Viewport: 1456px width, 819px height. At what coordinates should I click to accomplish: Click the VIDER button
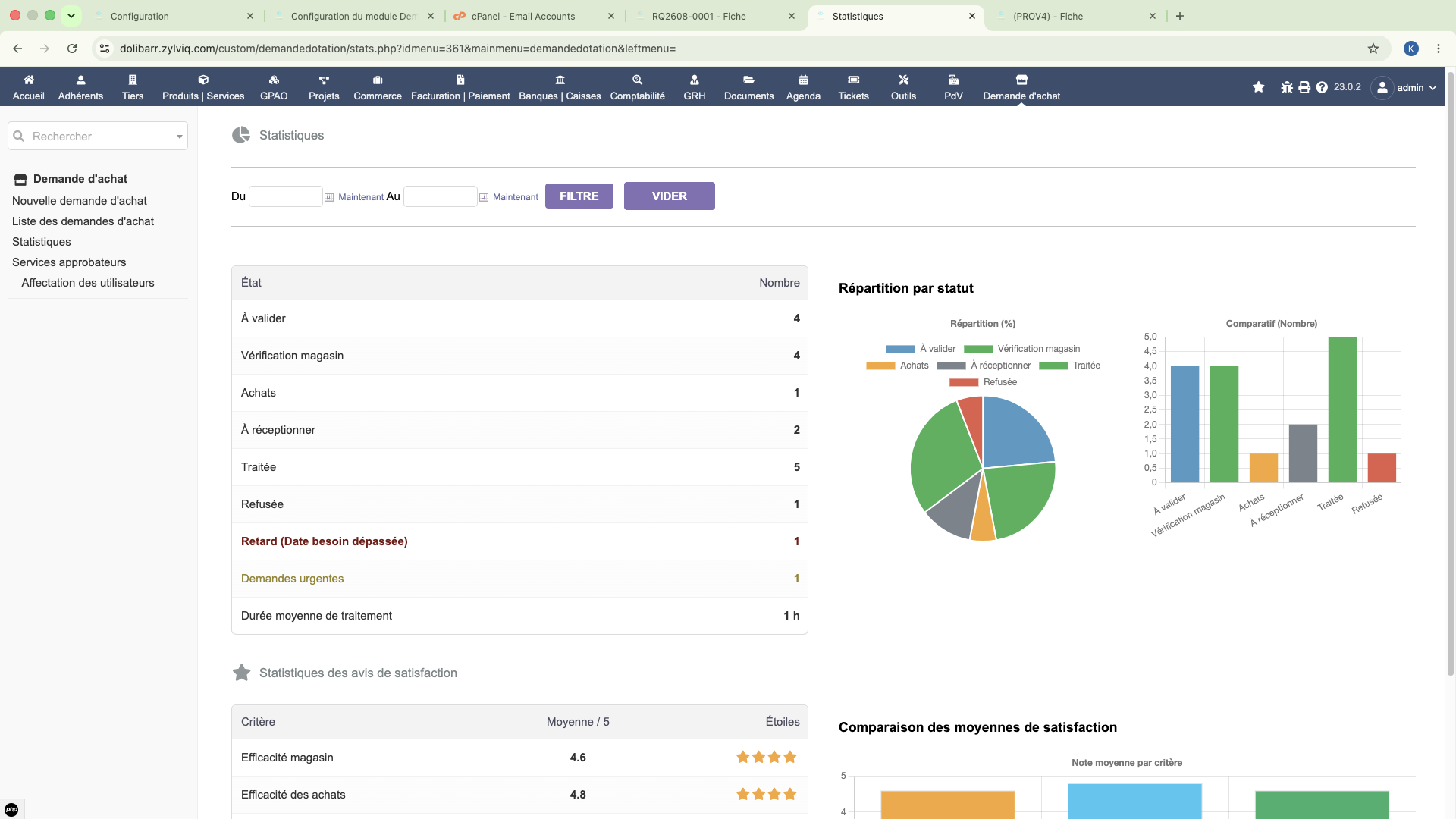click(x=670, y=196)
